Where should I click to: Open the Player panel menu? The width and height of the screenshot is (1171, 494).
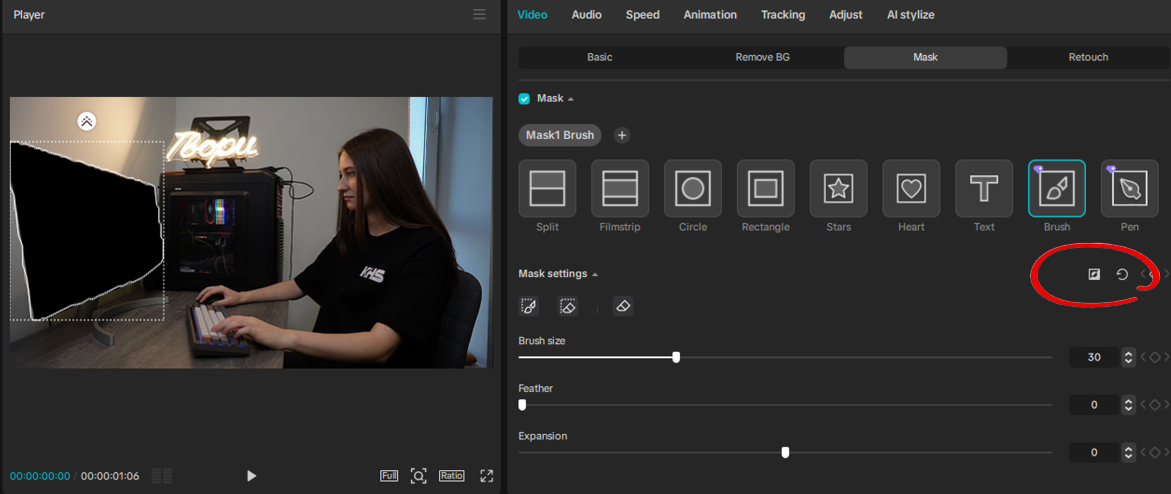click(479, 14)
